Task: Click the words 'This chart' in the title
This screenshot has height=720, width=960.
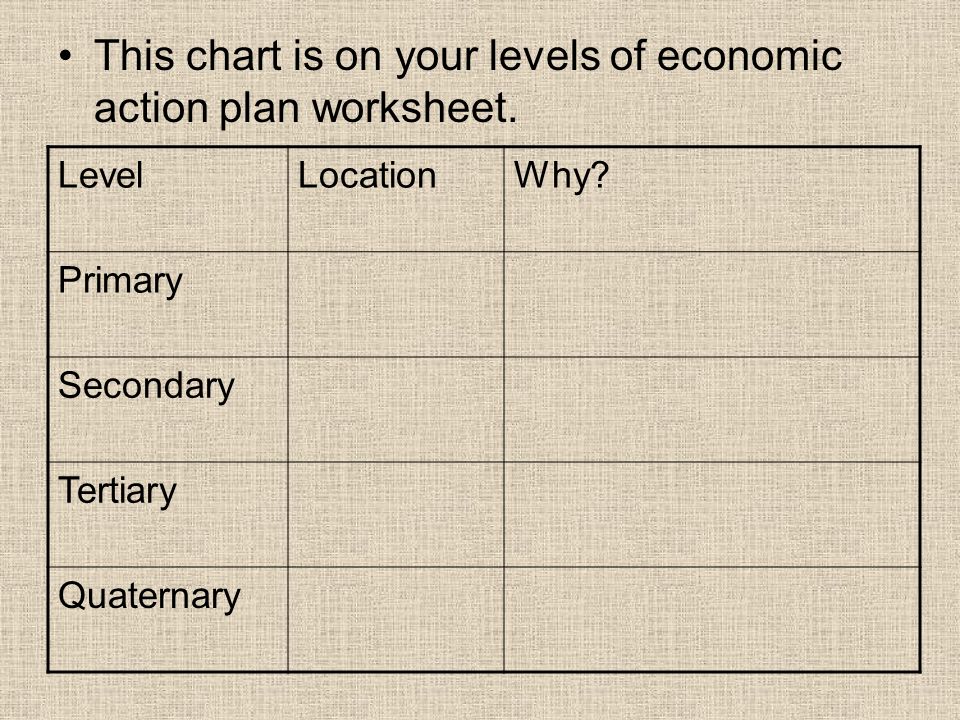Action: 188,55
